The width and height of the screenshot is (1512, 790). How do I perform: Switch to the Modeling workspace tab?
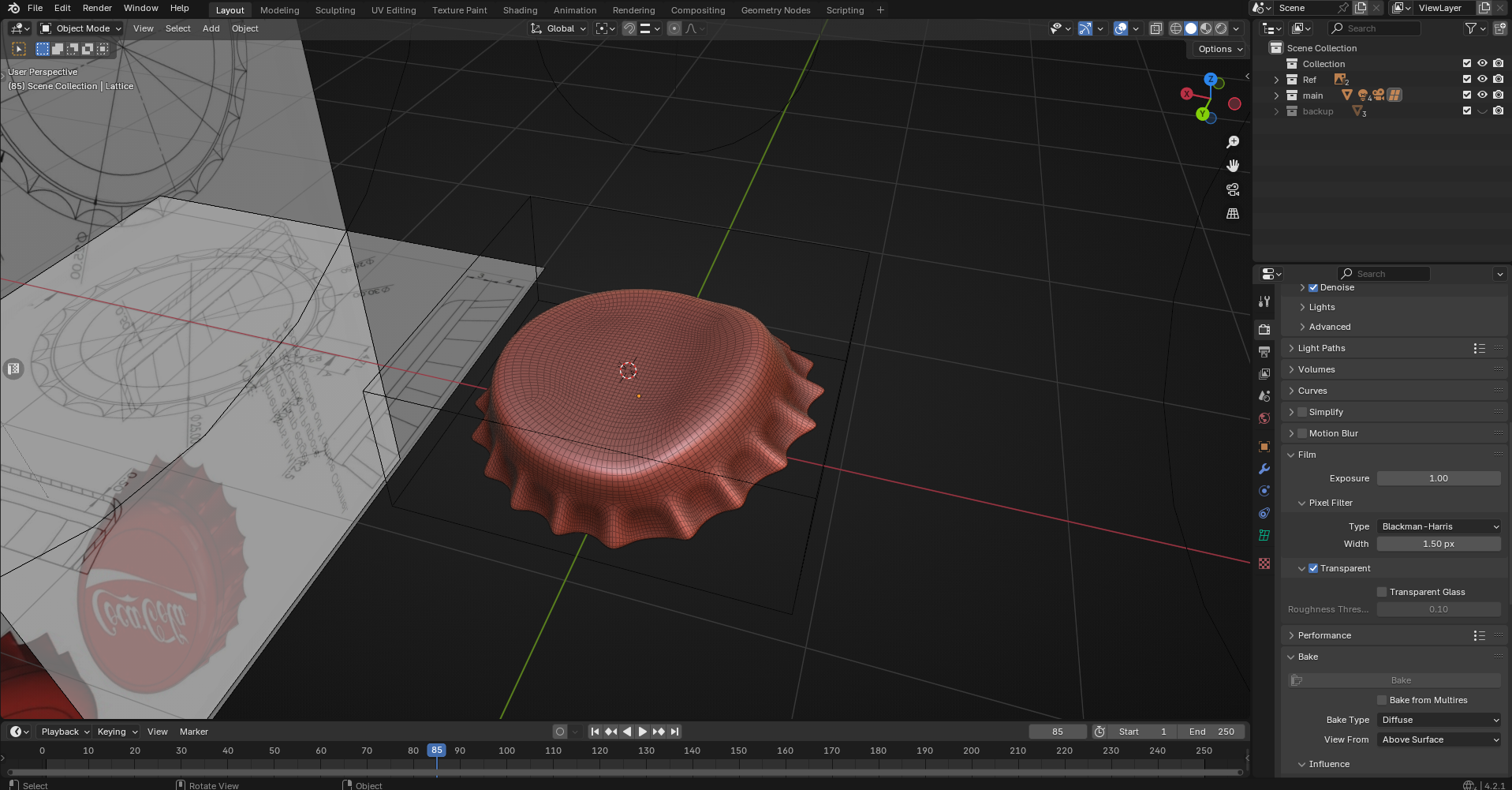(x=279, y=10)
